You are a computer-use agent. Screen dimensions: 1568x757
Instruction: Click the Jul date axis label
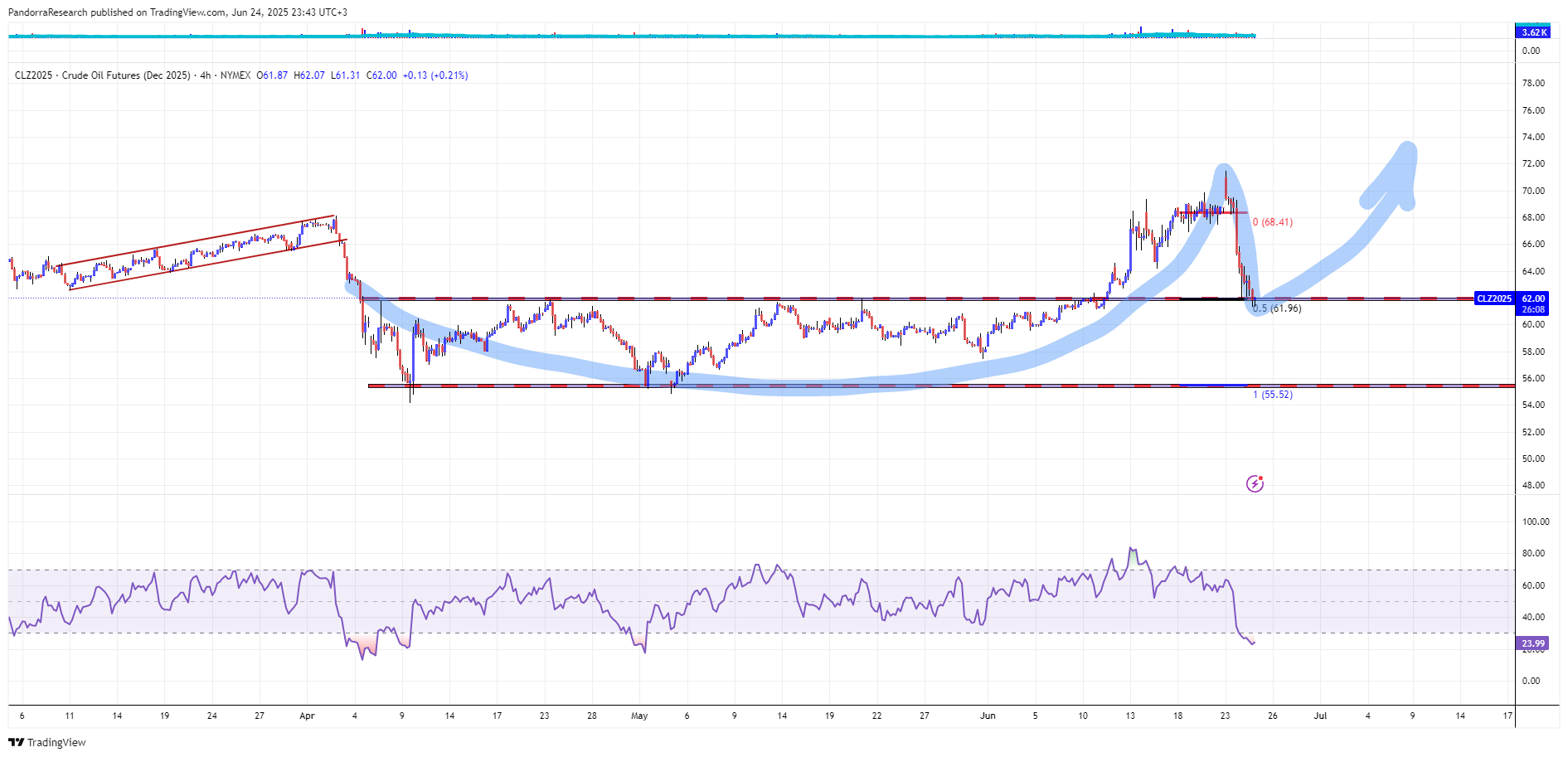[1320, 716]
